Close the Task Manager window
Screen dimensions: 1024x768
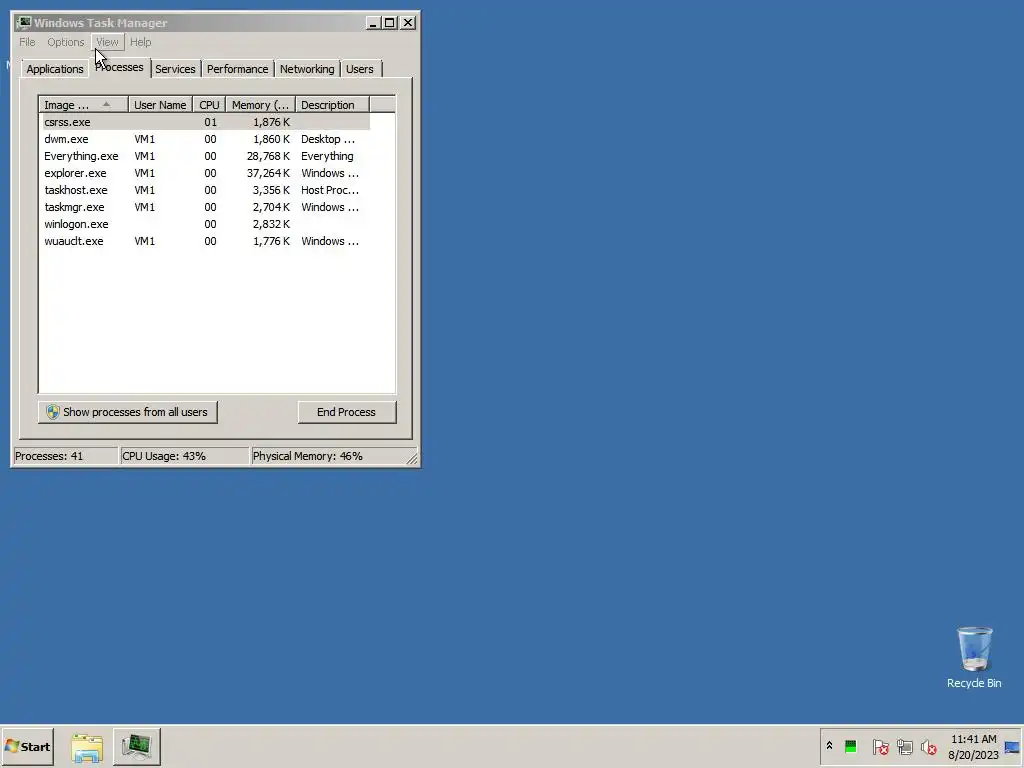(408, 23)
